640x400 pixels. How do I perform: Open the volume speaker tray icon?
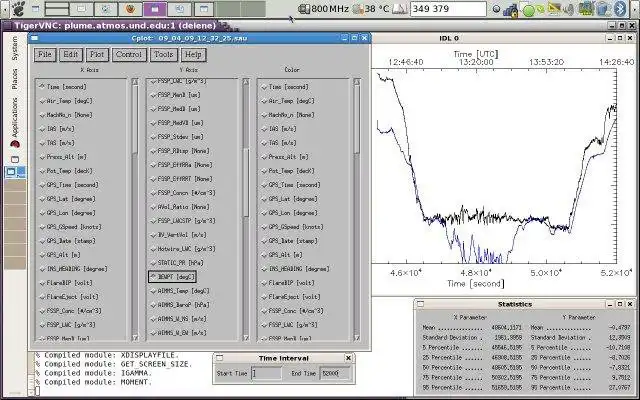pos(568,9)
